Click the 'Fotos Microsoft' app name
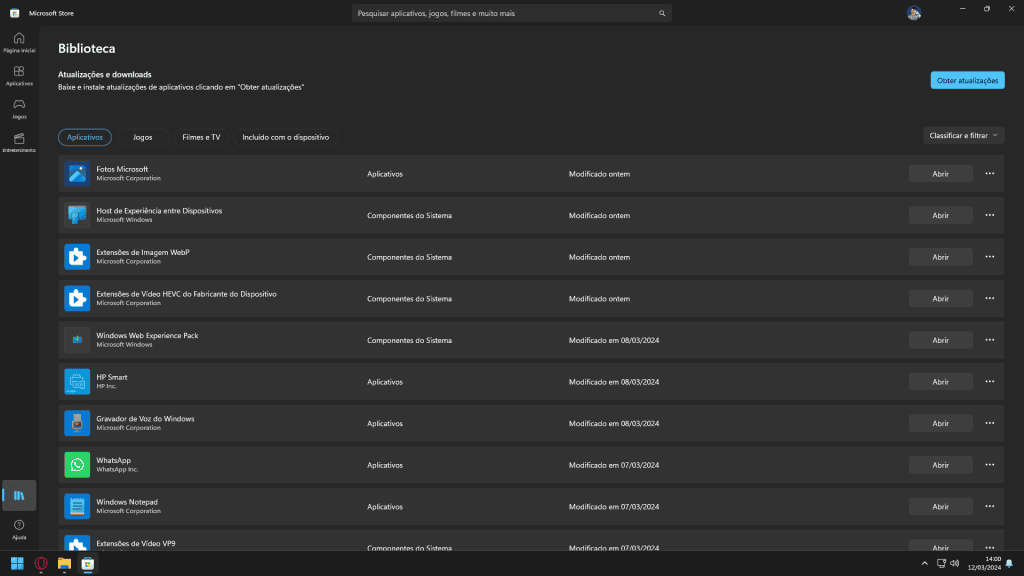Viewport: 1024px width, 576px height. pyautogui.click(x=122, y=169)
